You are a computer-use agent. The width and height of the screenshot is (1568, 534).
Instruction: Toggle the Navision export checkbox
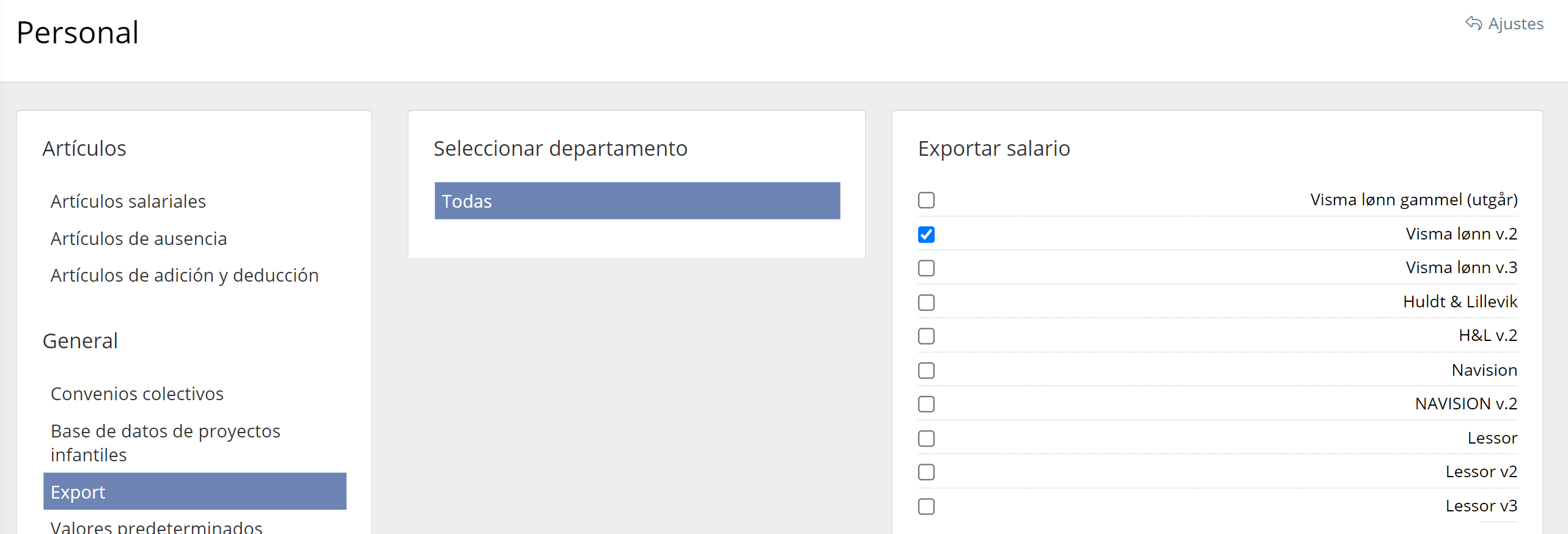point(926,370)
